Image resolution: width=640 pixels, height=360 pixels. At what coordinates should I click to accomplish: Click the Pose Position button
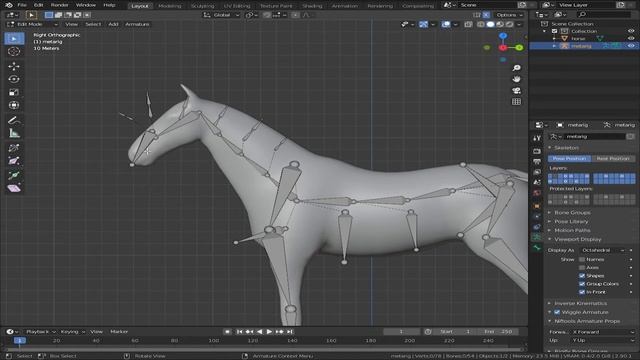(x=569, y=158)
